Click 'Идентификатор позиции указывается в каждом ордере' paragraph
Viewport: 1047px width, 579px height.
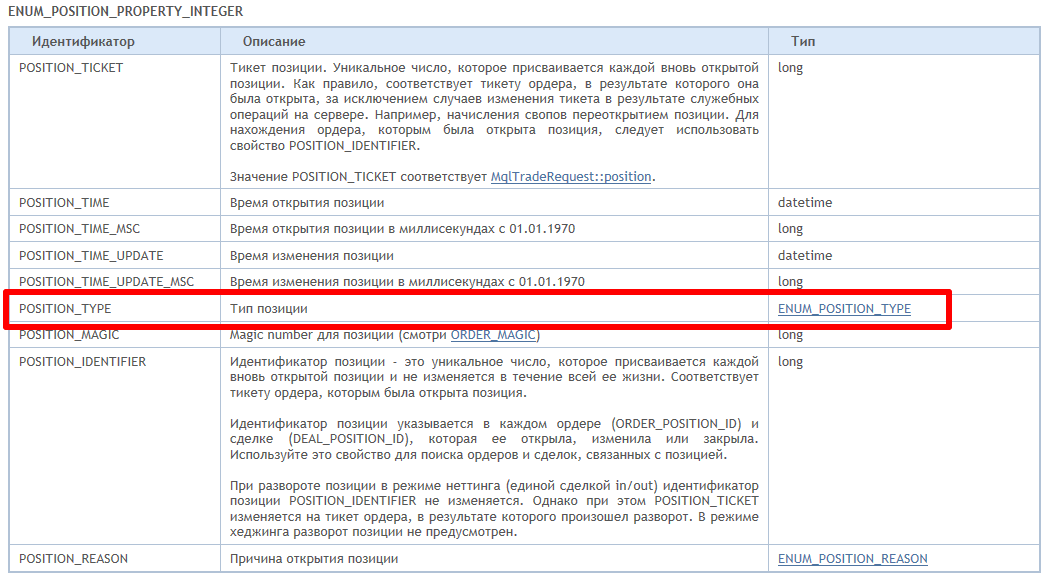coord(494,439)
